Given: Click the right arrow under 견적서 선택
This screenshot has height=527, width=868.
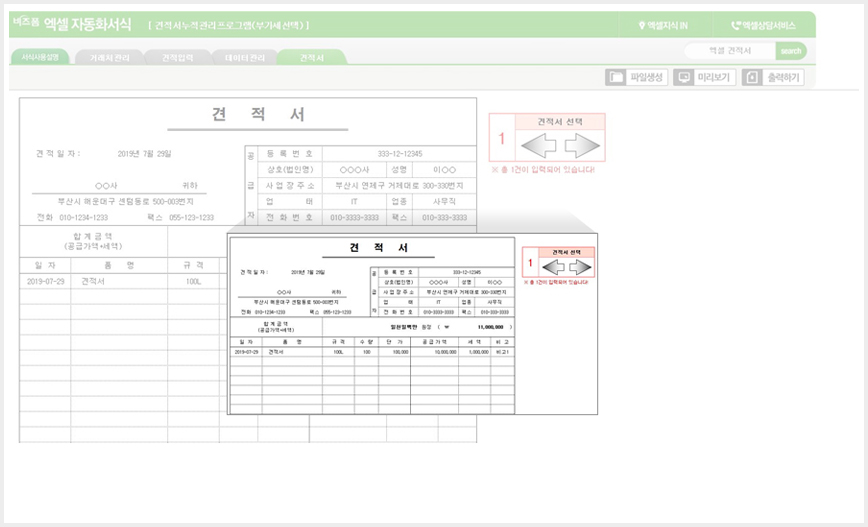Looking at the screenshot, I should point(582,146).
